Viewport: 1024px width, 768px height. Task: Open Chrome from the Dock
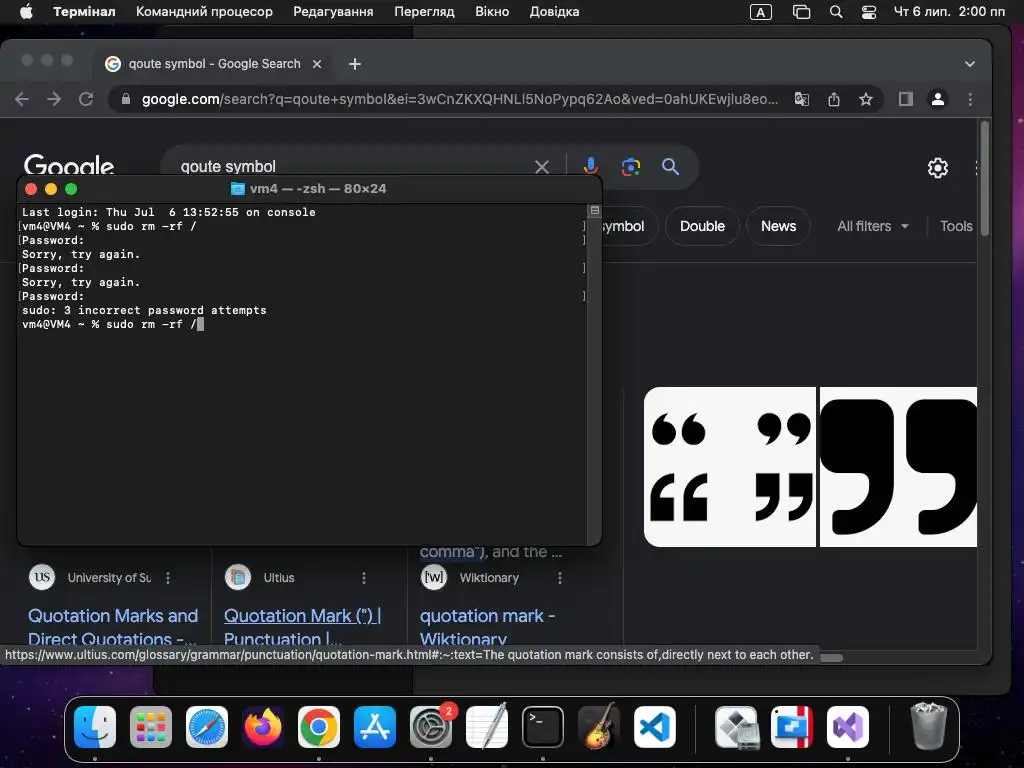point(319,727)
